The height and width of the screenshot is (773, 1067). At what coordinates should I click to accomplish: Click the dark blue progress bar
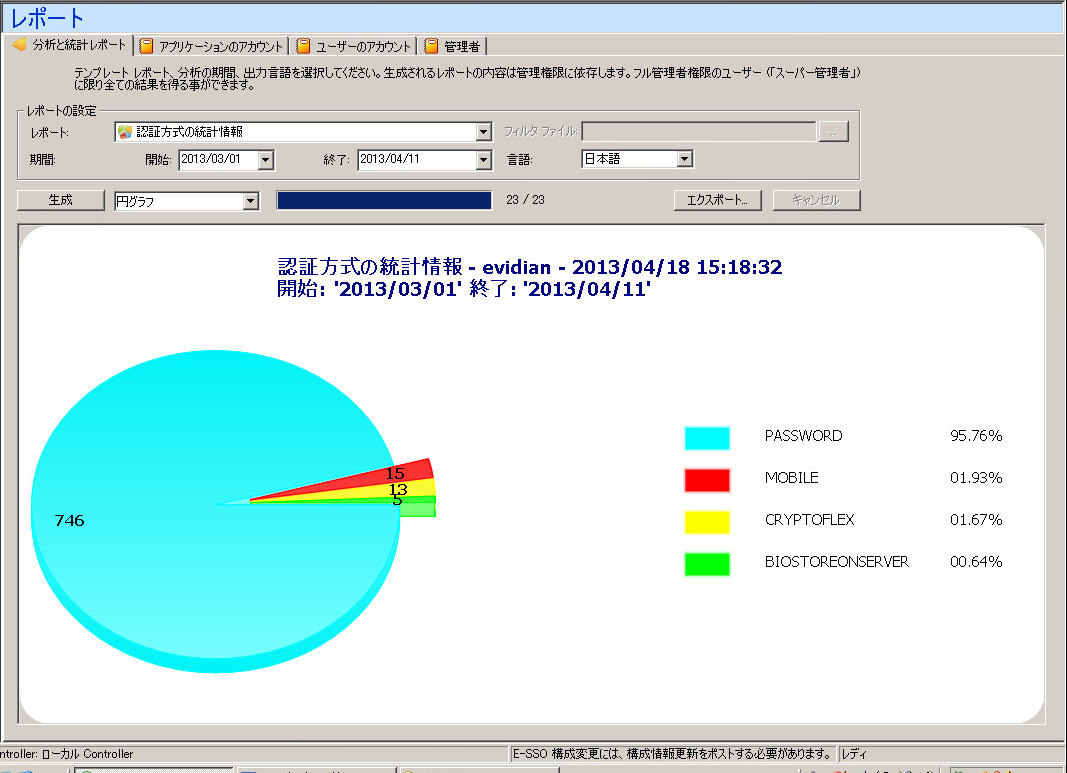[x=384, y=200]
